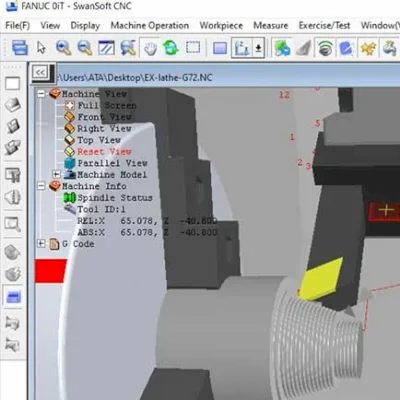This screenshot has width=400, height=400.
Task: Click the sidebar icon right below the highlighted blue one
Action: pos(13,323)
